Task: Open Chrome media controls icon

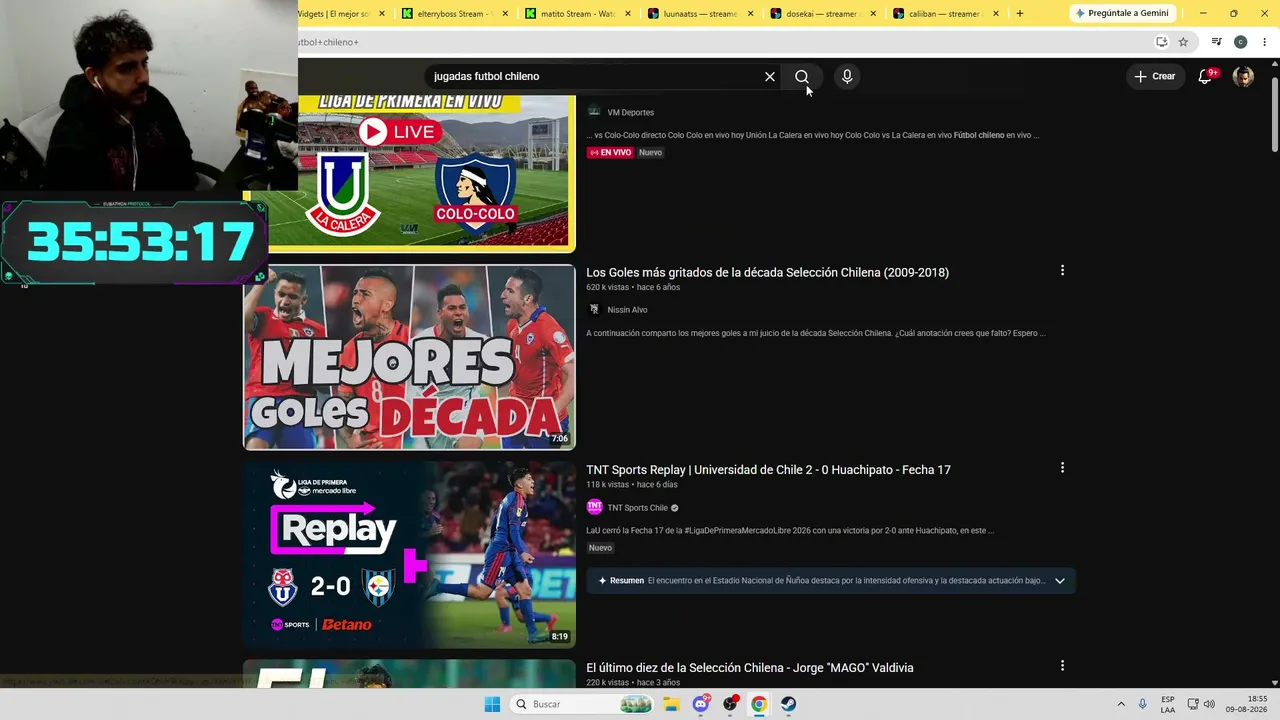Action: coord(1216,42)
